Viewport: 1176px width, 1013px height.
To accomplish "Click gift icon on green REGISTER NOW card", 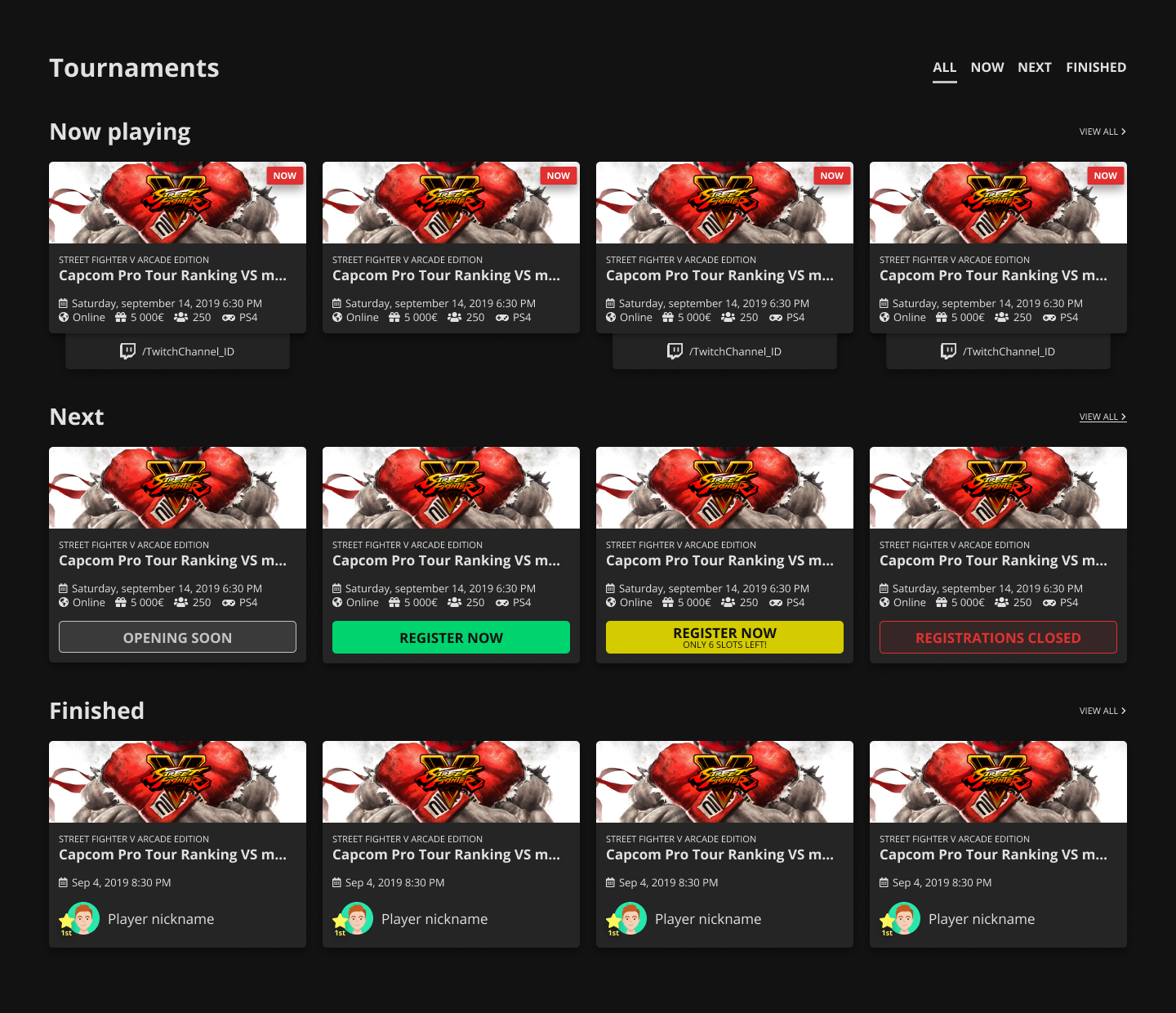I will (394, 602).
